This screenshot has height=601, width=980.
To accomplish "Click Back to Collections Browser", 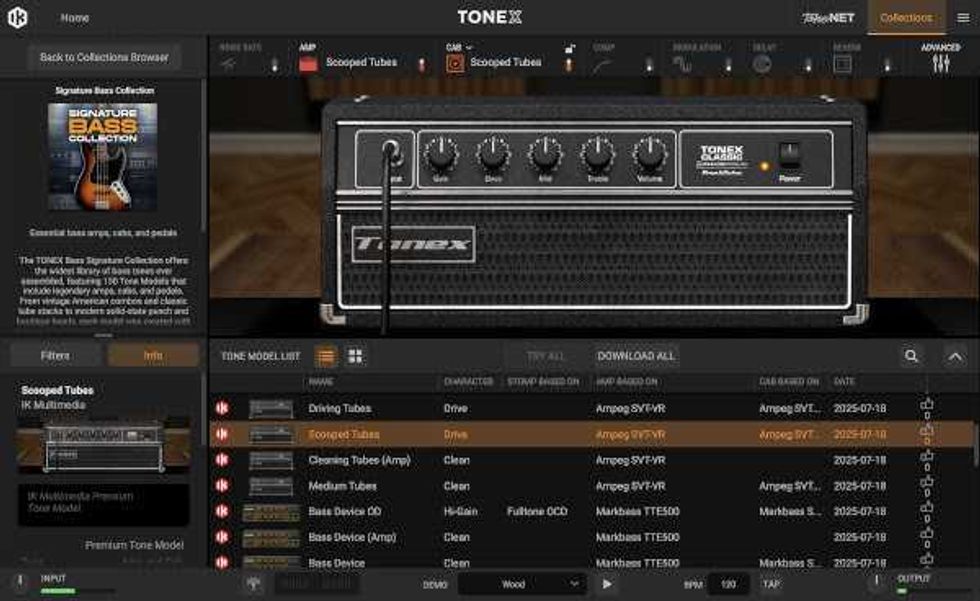I will pyautogui.click(x=104, y=57).
